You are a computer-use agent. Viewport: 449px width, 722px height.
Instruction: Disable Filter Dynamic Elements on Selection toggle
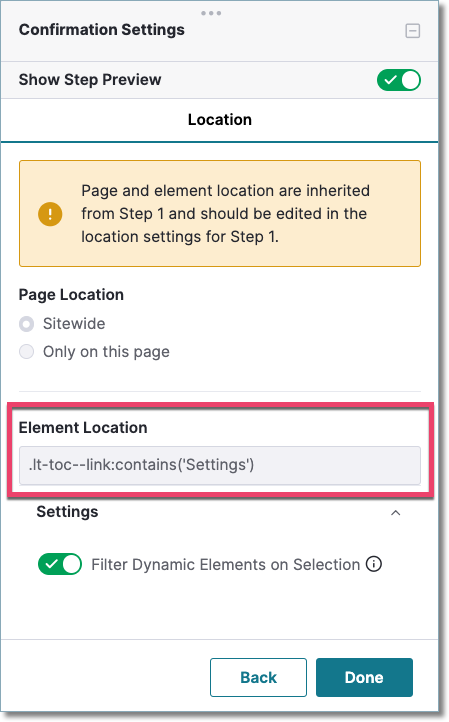coord(60,564)
